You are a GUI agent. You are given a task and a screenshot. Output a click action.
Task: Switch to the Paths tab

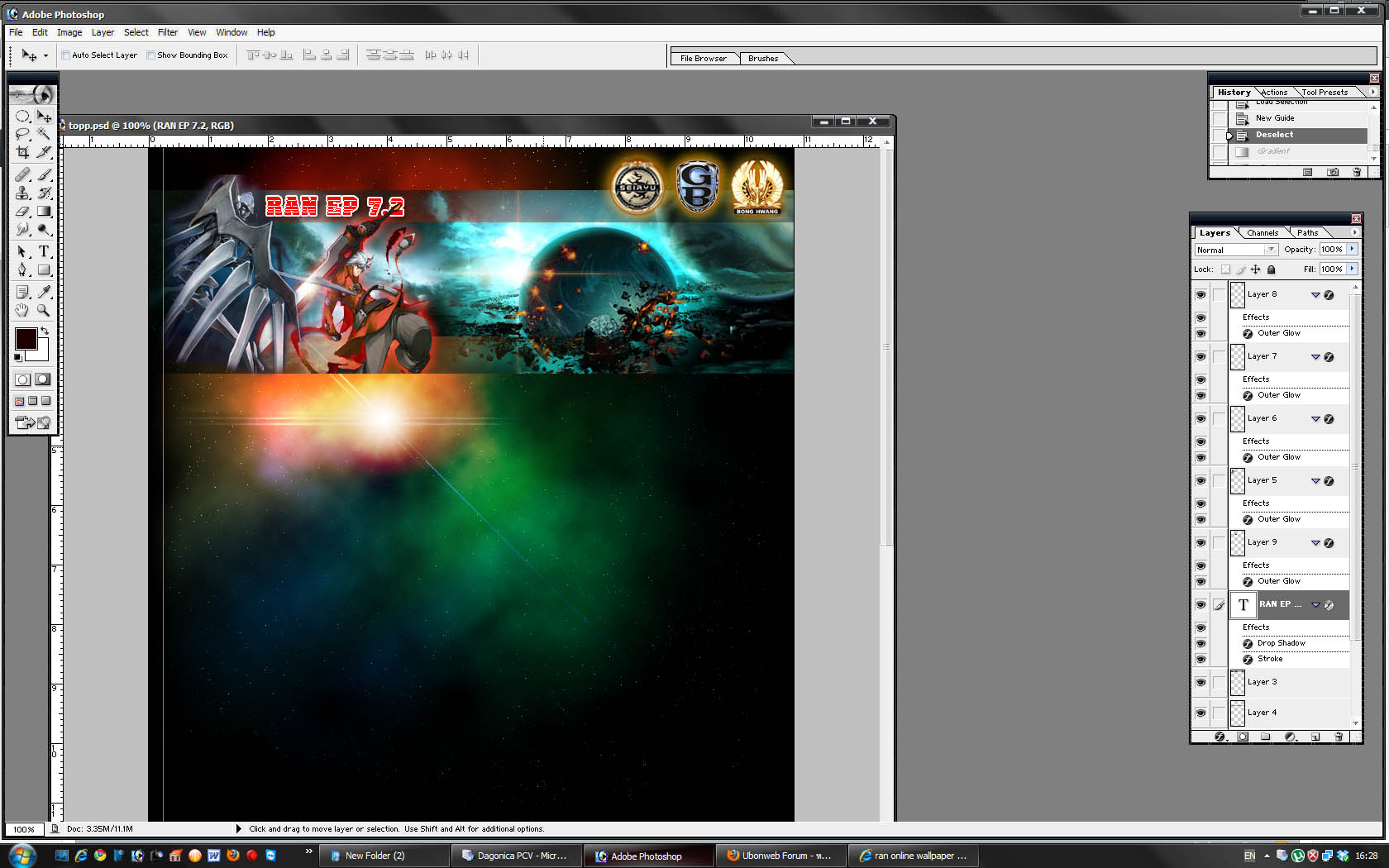coord(1307,233)
